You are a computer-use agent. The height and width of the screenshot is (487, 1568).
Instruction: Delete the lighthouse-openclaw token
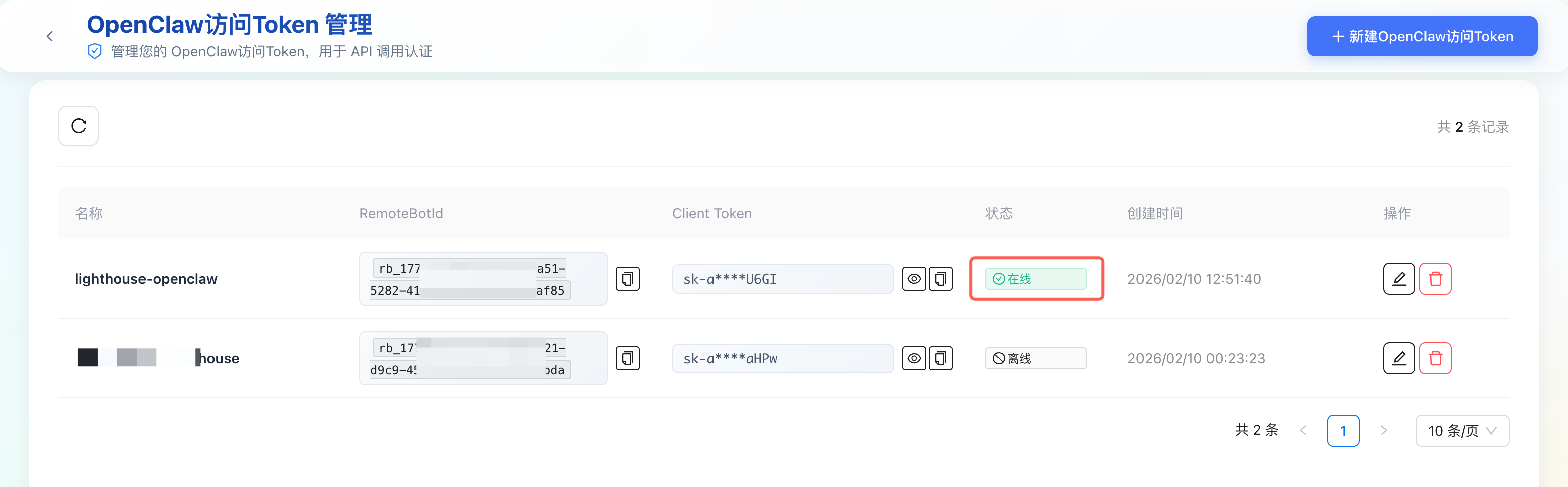click(x=1435, y=279)
